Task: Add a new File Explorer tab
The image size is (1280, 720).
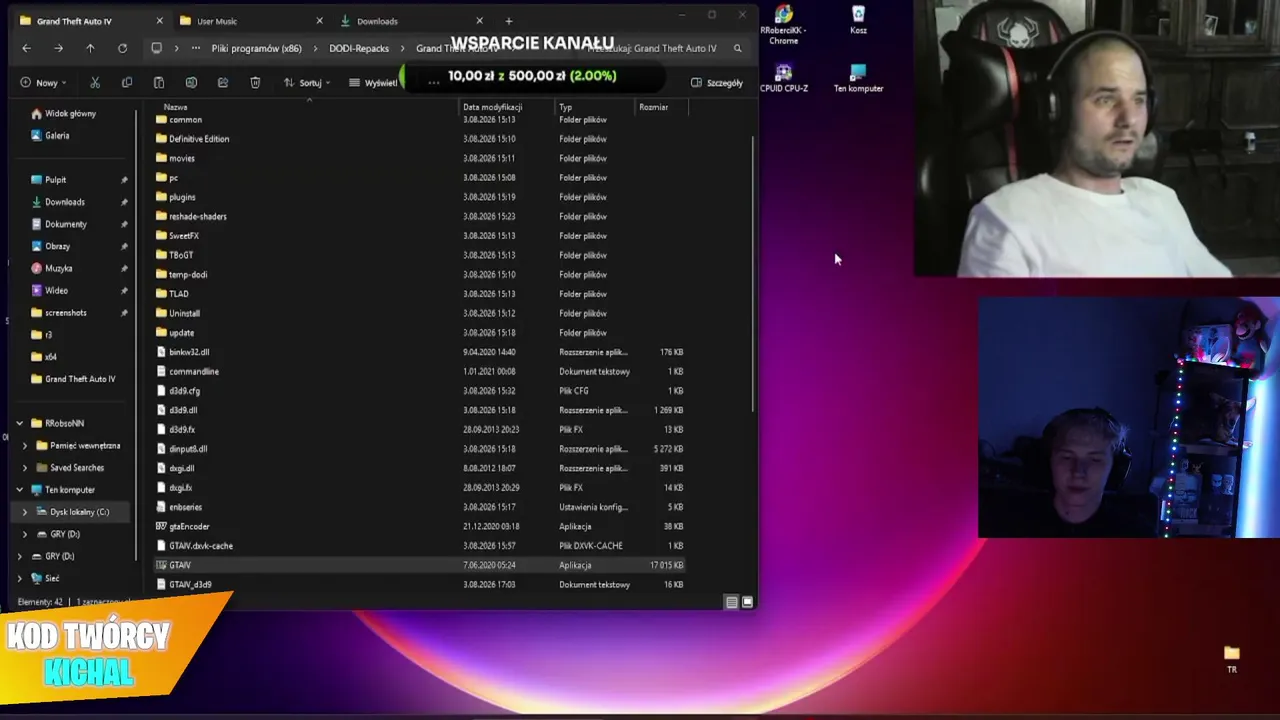Action: [x=508, y=21]
